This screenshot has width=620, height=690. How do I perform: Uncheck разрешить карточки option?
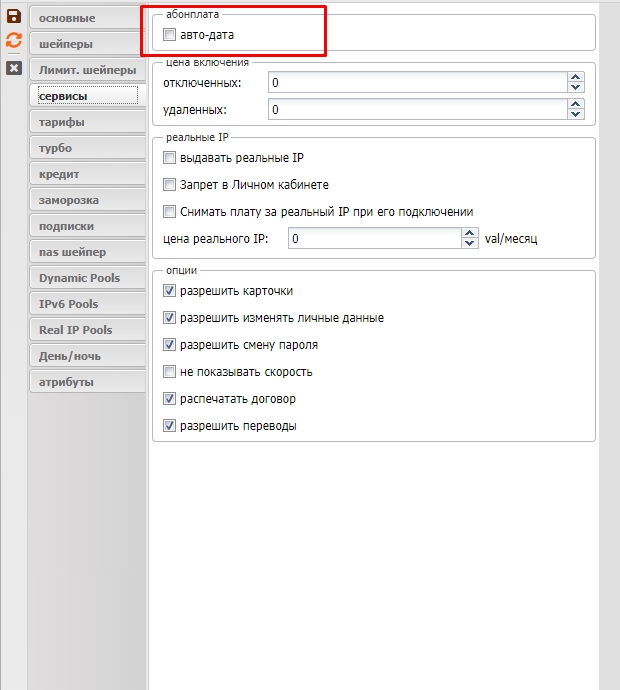[169, 291]
